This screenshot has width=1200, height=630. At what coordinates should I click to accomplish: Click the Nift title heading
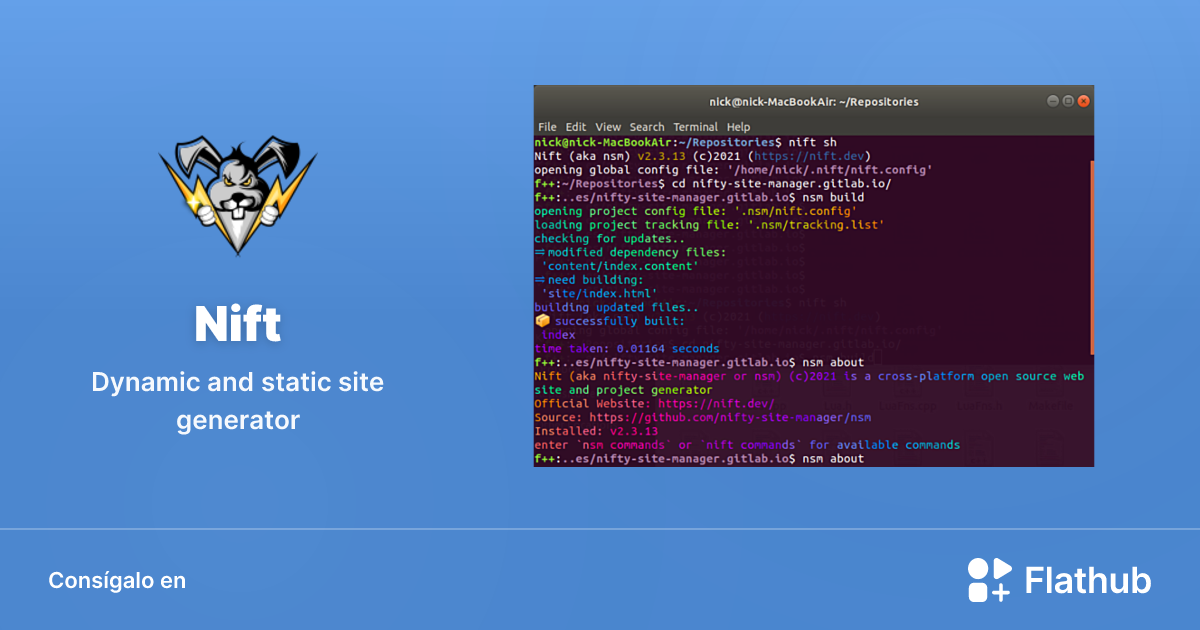tap(237, 322)
